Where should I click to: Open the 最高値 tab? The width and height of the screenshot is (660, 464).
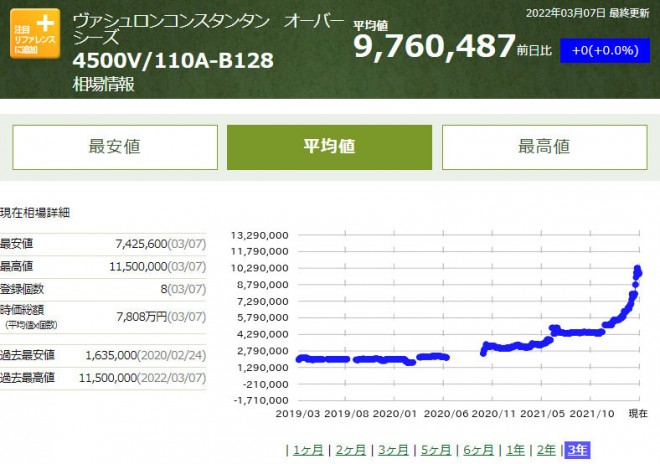coord(543,147)
